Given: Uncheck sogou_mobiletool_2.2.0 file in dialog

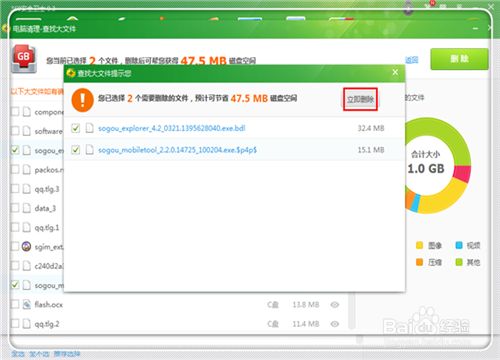Looking at the screenshot, I should [76, 150].
